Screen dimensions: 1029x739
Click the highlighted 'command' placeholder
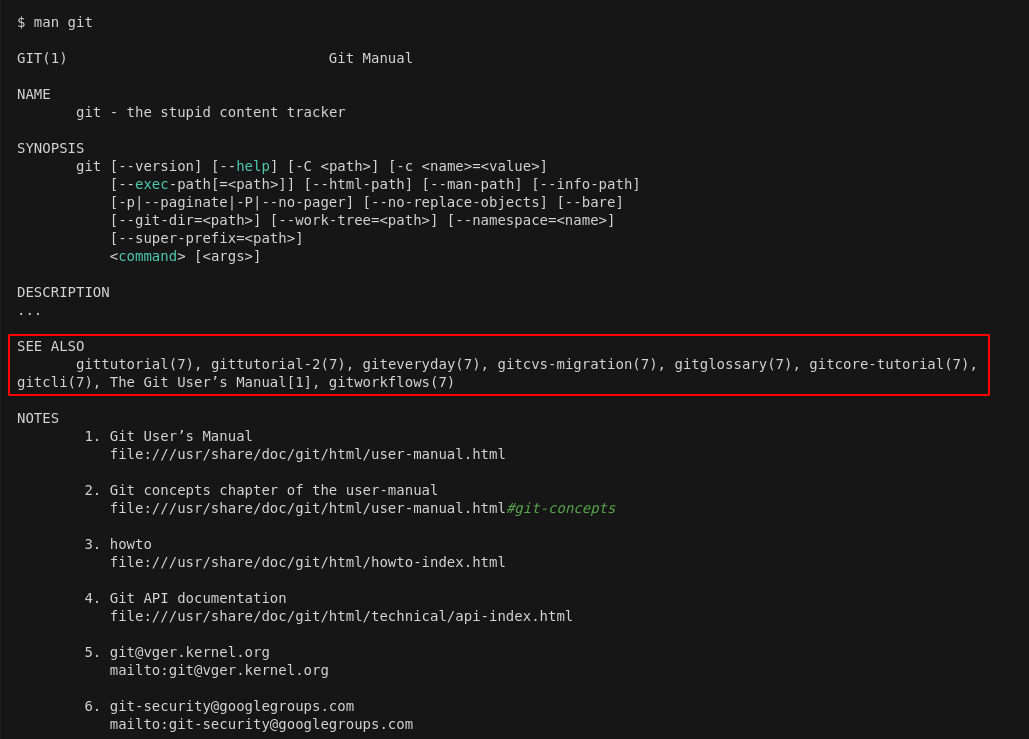click(x=148, y=257)
